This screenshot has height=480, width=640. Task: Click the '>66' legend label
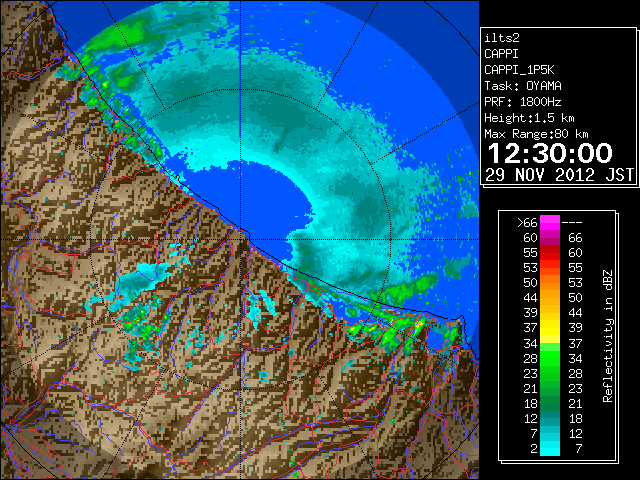coord(527,222)
